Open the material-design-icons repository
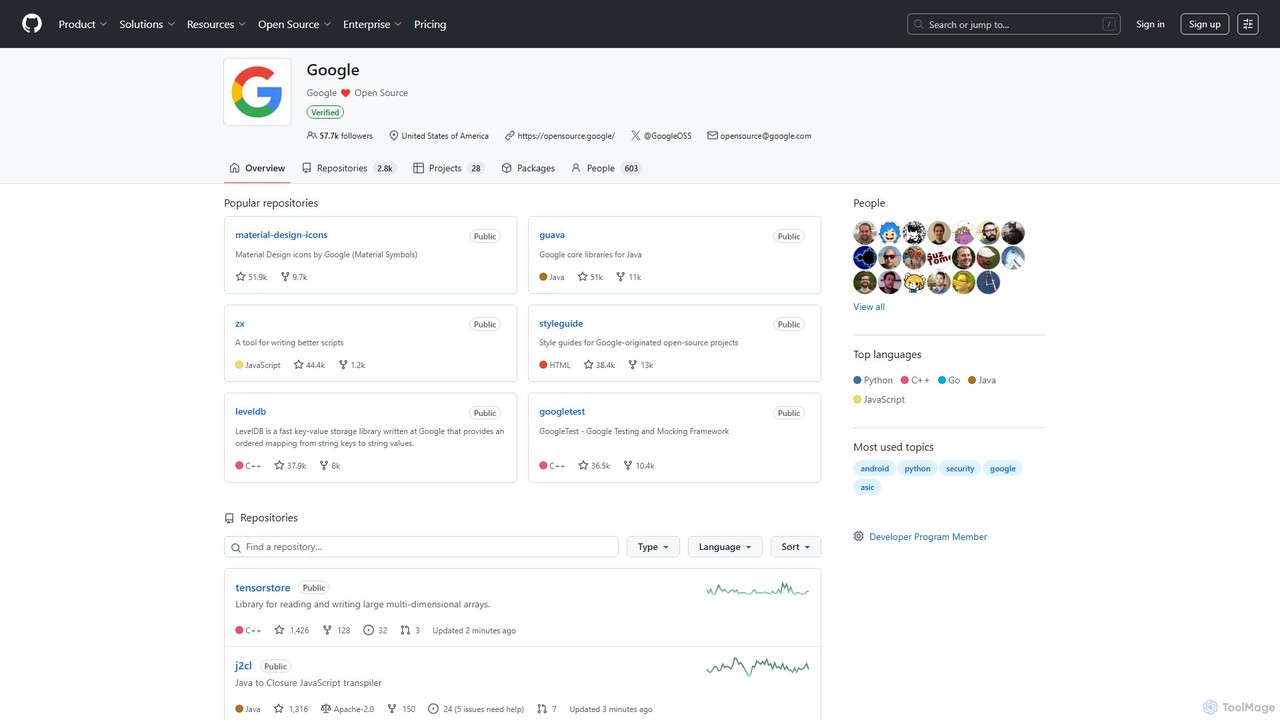This screenshot has height=720, width=1280. (281, 235)
